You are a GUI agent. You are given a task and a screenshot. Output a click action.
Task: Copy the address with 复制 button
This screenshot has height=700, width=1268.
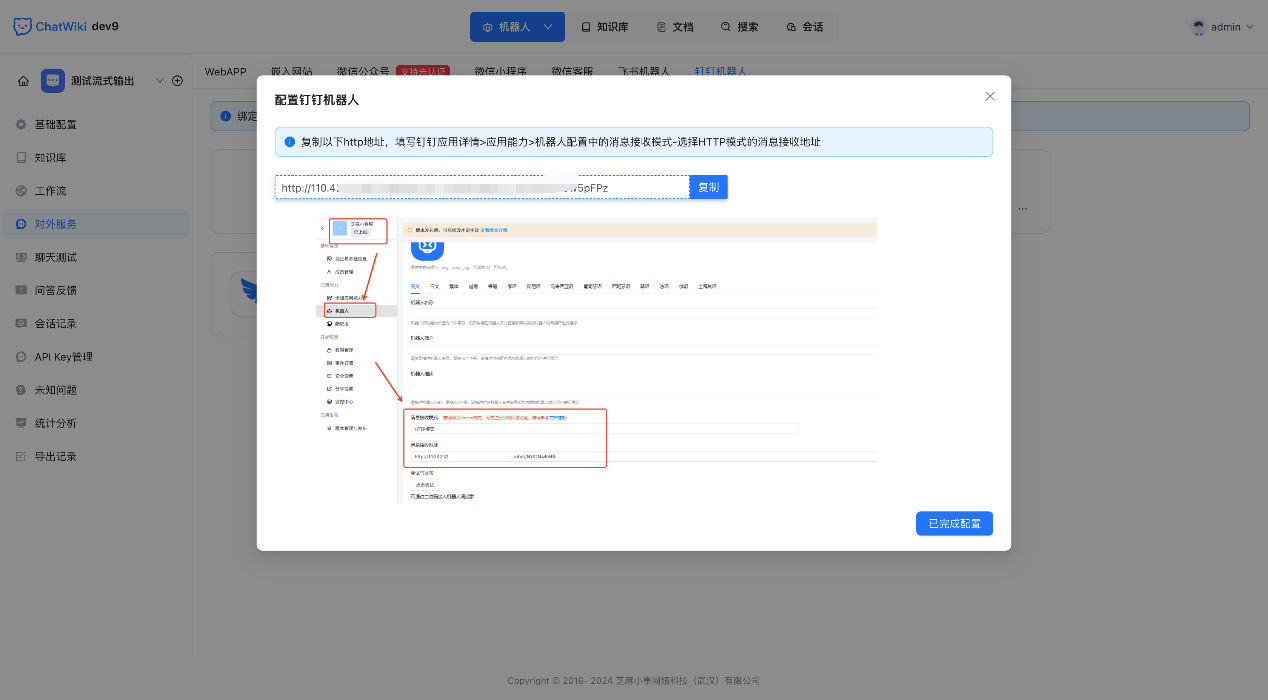point(708,187)
